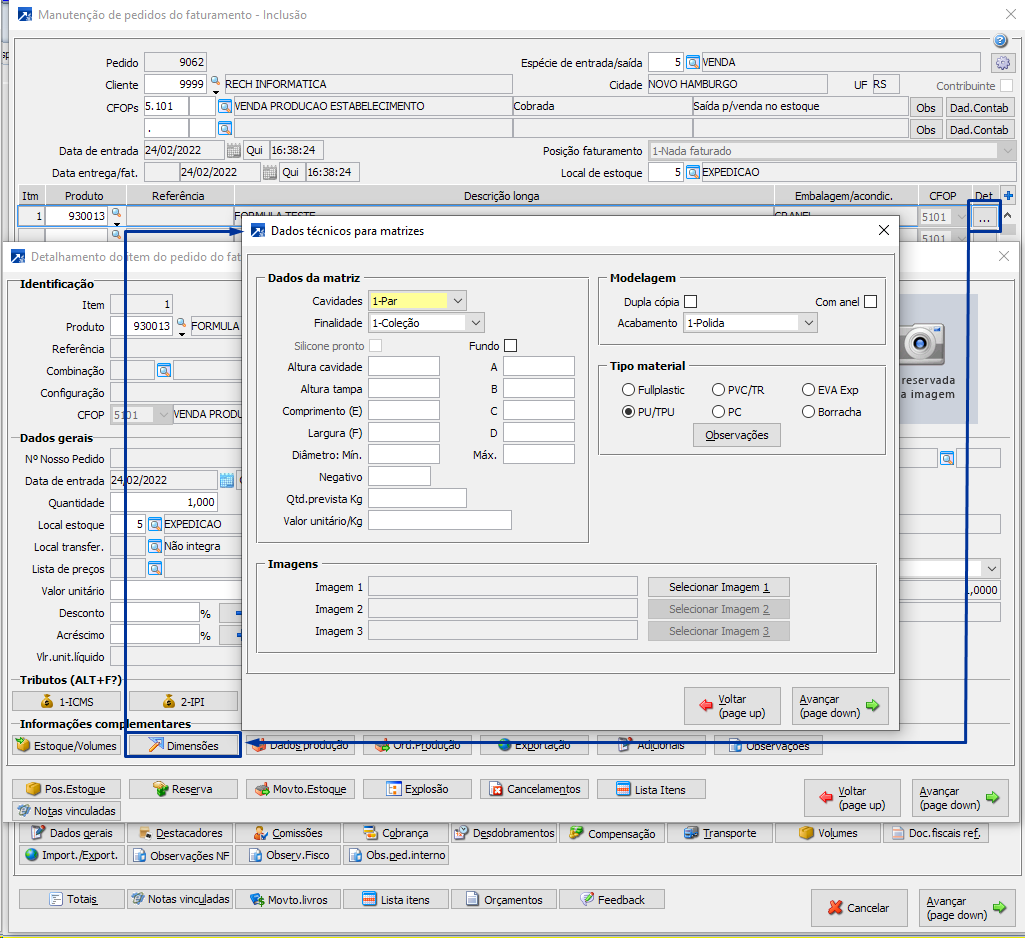Open the Dimensões button

click(x=183, y=745)
